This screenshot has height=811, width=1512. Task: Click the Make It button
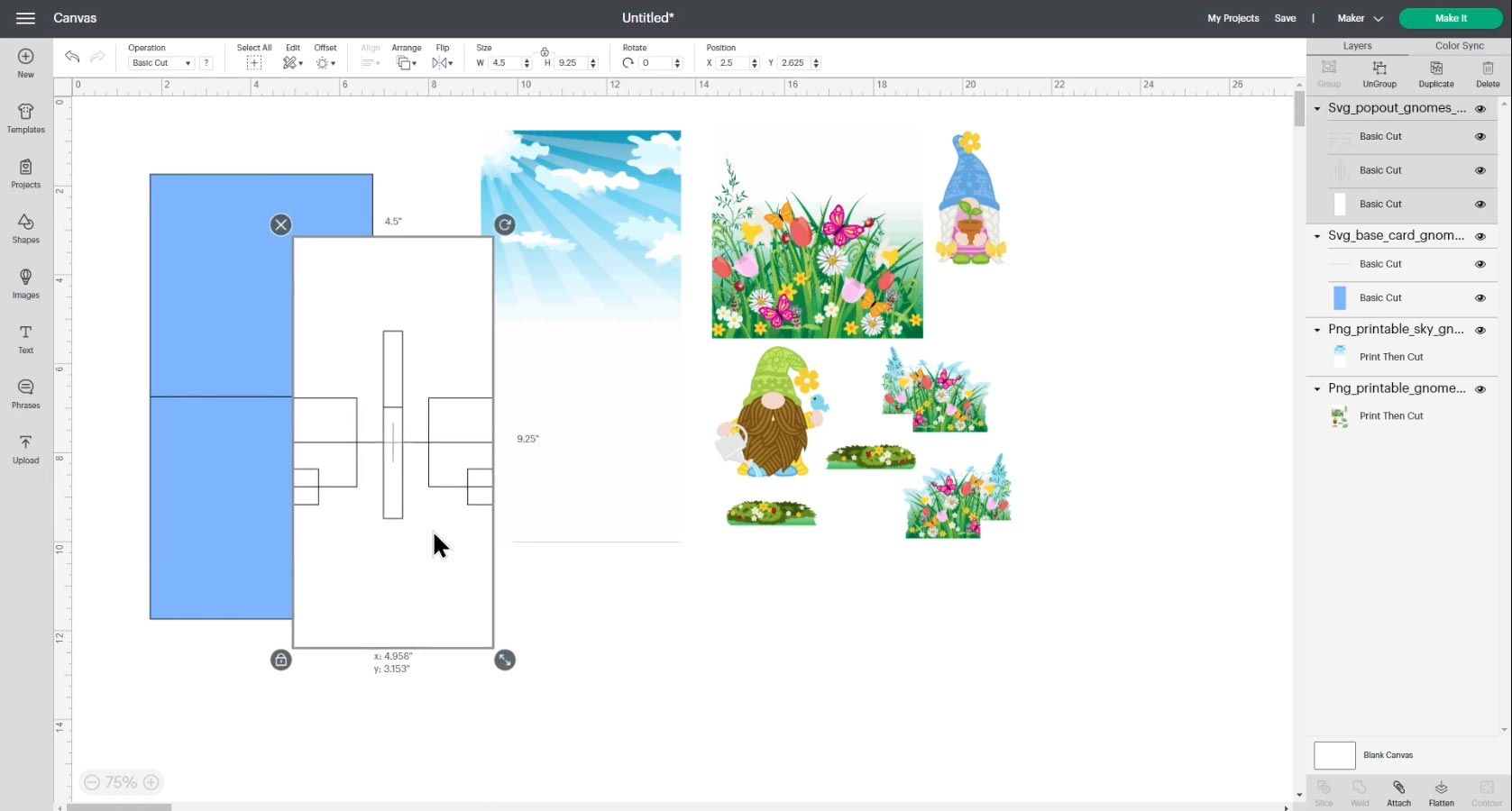pos(1451,18)
